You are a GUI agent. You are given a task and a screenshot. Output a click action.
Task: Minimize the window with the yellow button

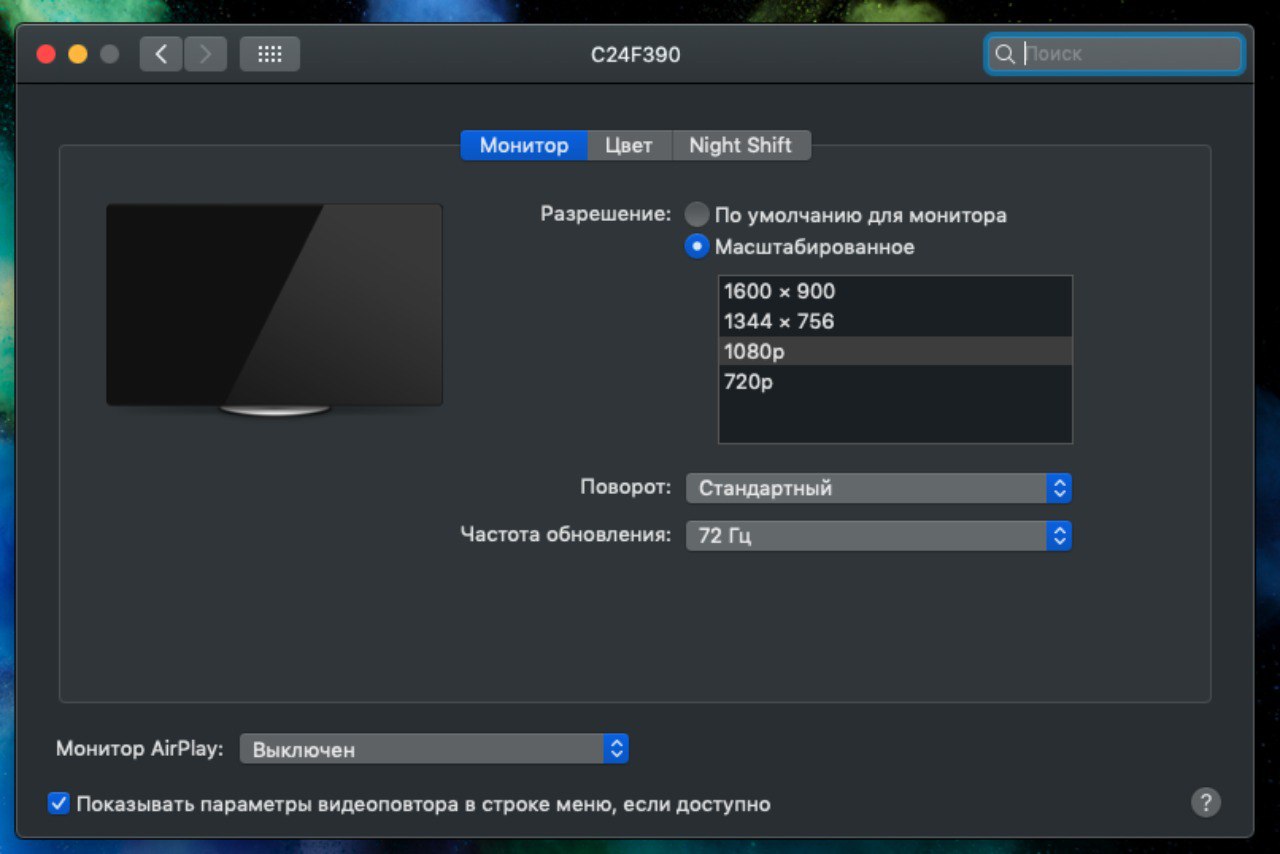(78, 54)
